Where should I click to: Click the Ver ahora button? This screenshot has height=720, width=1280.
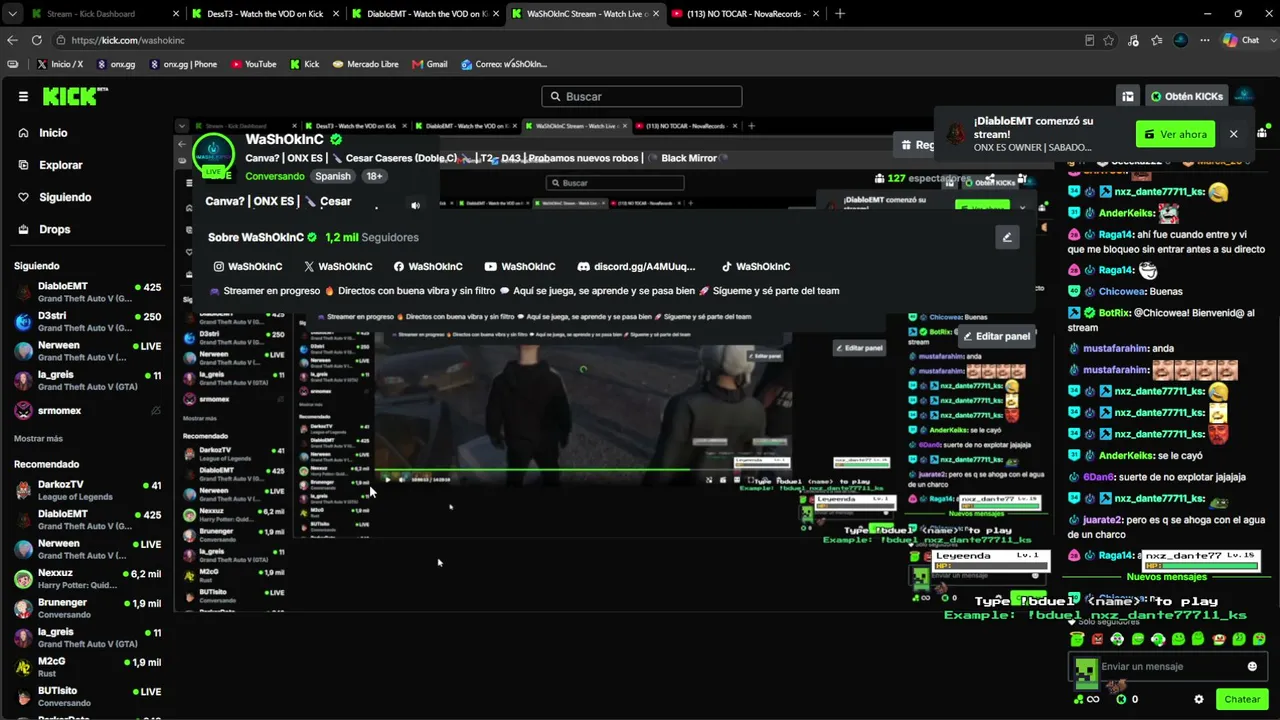point(1175,134)
